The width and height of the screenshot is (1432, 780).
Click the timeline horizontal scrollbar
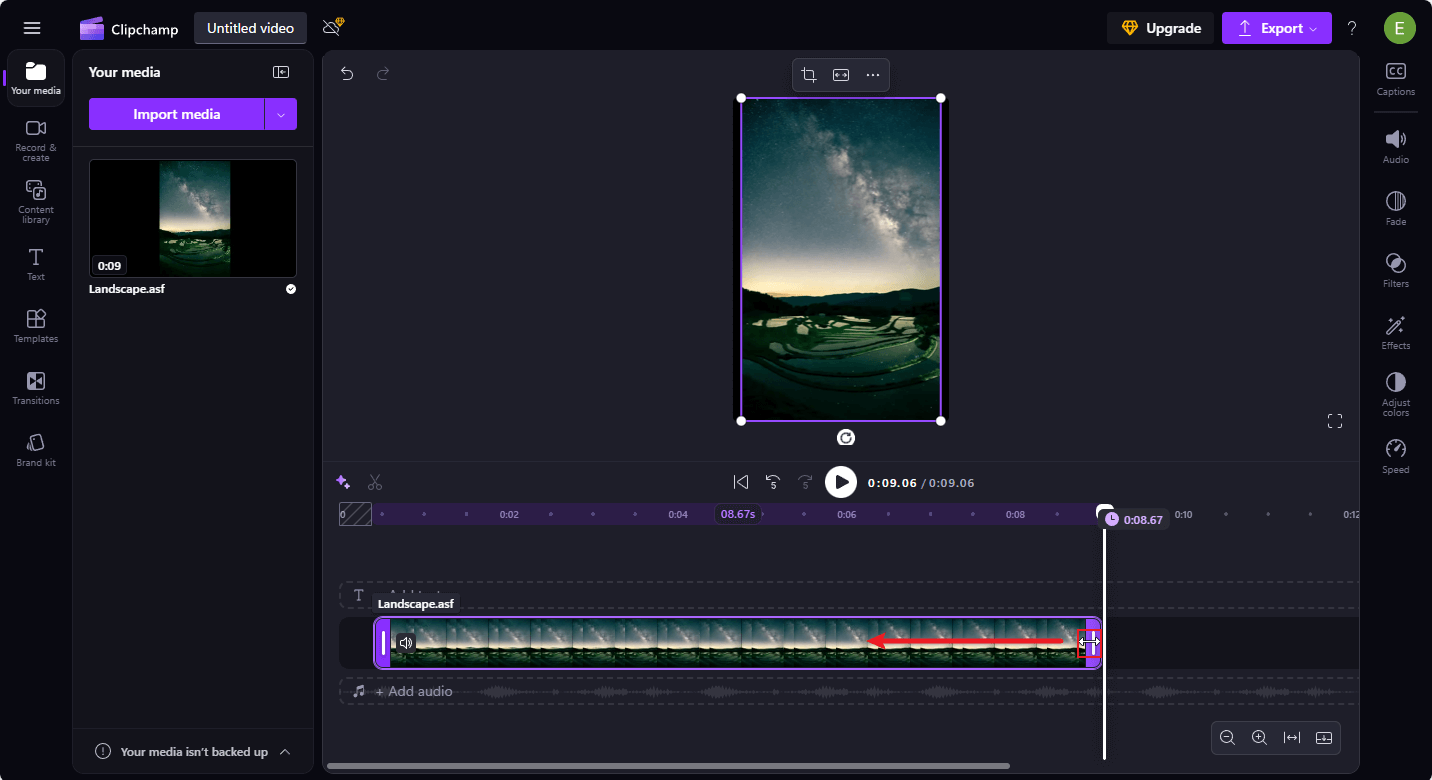tap(668, 767)
